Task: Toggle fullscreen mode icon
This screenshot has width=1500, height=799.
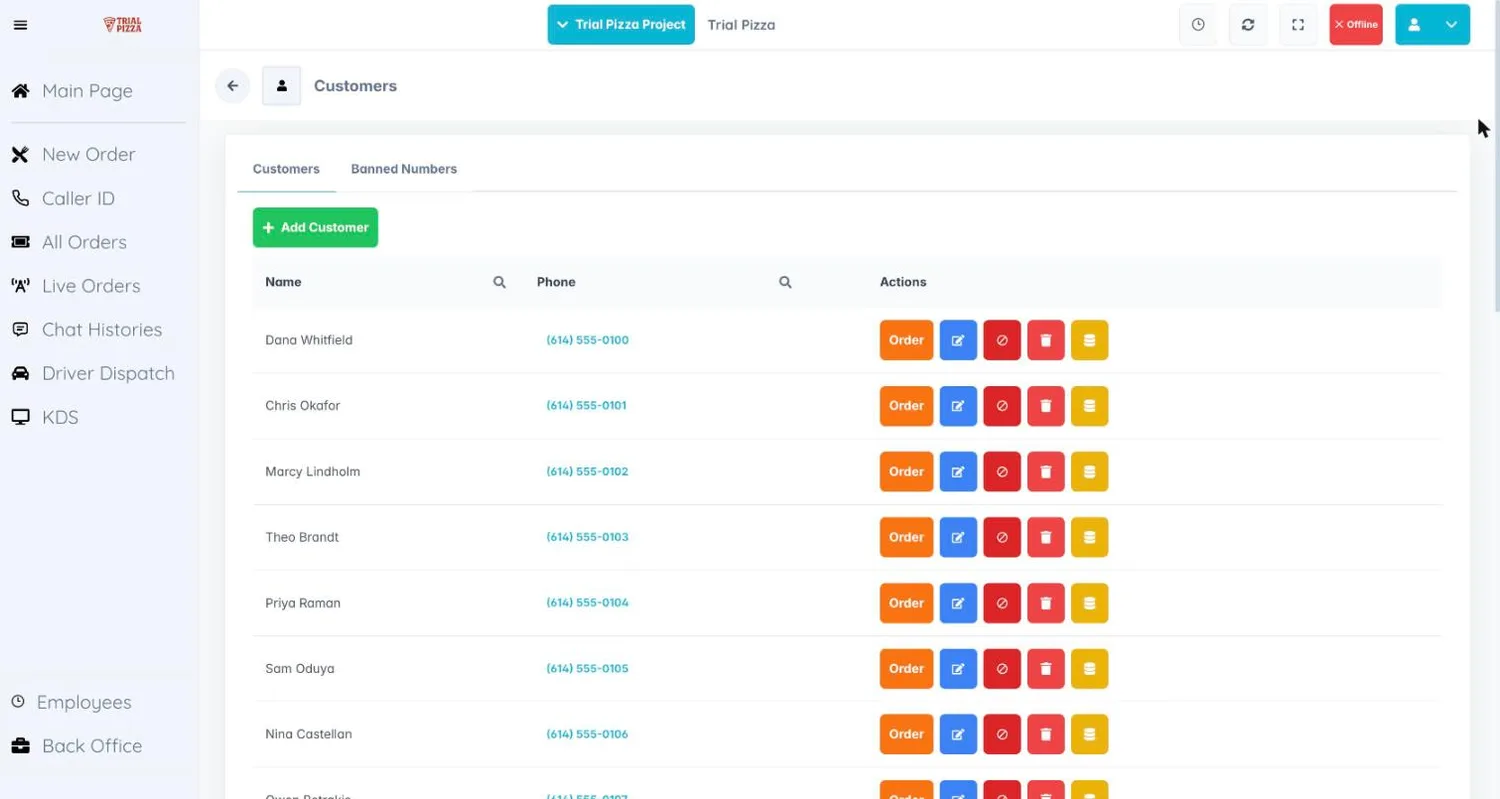Action: [x=1298, y=25]
